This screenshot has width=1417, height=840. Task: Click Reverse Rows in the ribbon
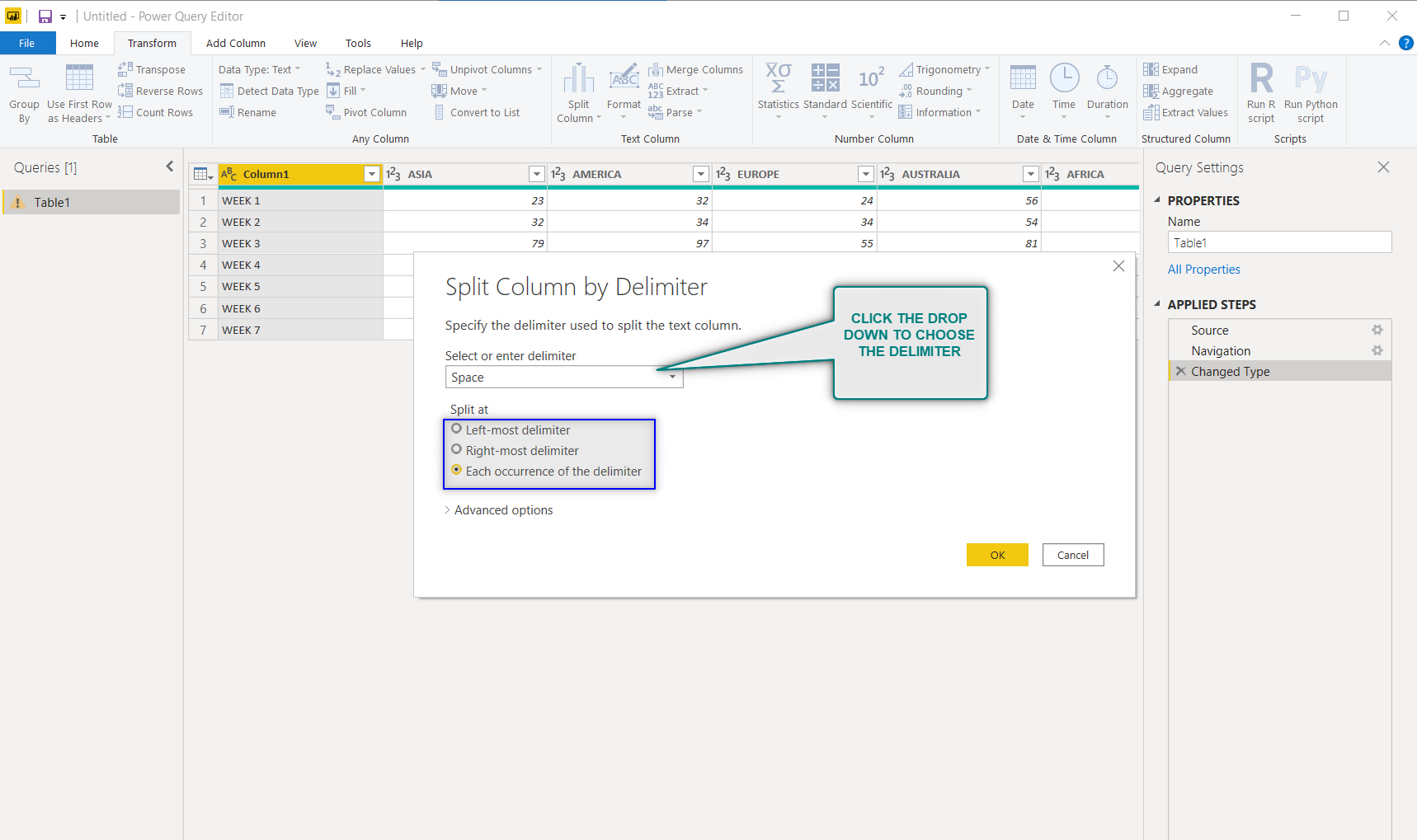tap(160, 91)
